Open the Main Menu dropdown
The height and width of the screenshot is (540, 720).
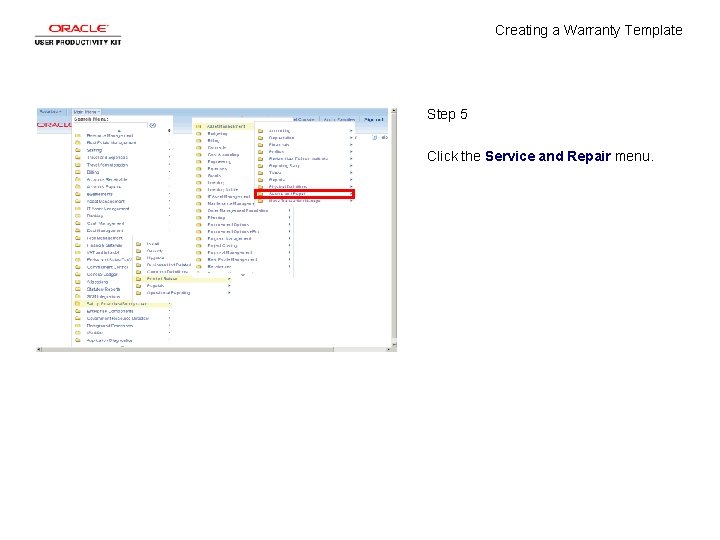[86, 112]
